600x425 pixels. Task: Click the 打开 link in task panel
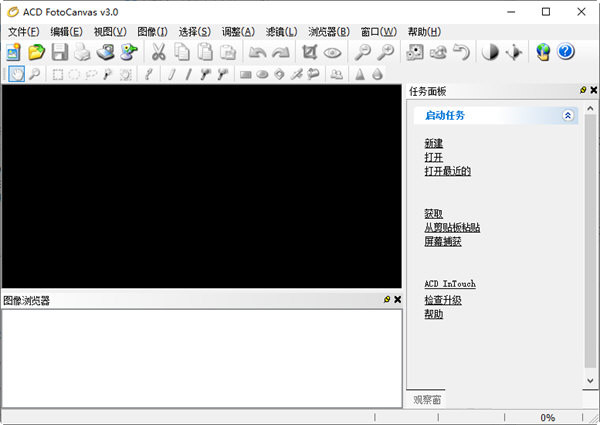[x=434, y=157]
